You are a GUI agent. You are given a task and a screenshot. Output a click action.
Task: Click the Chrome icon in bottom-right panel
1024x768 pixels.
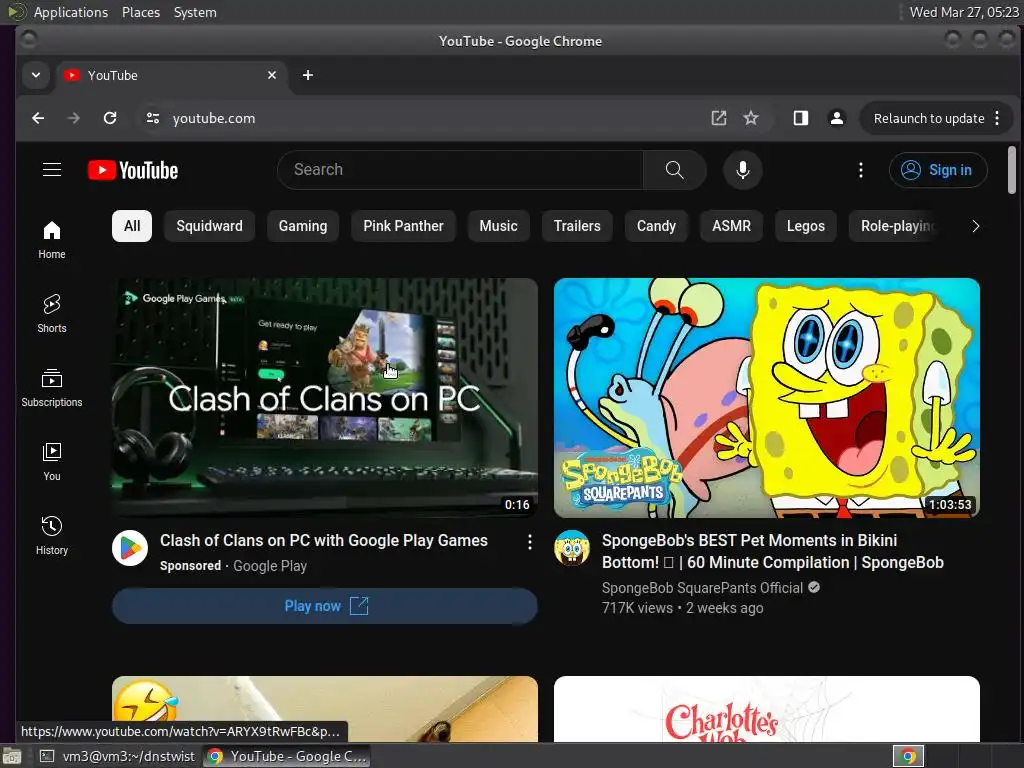click(908, 756)
